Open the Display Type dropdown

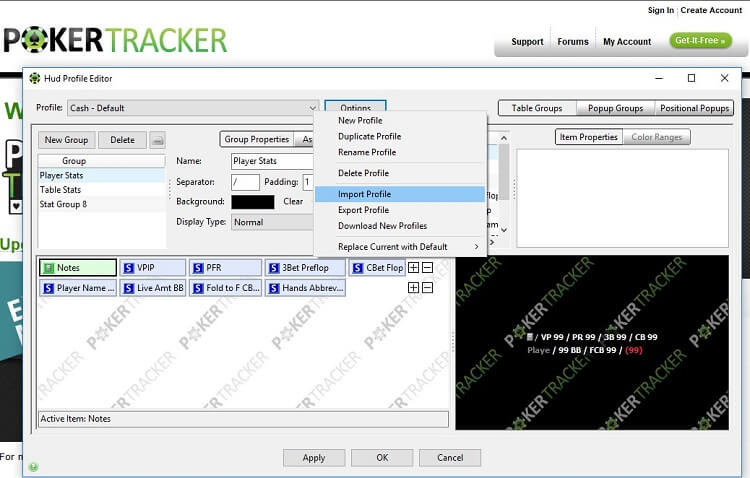tap(273, 222)
